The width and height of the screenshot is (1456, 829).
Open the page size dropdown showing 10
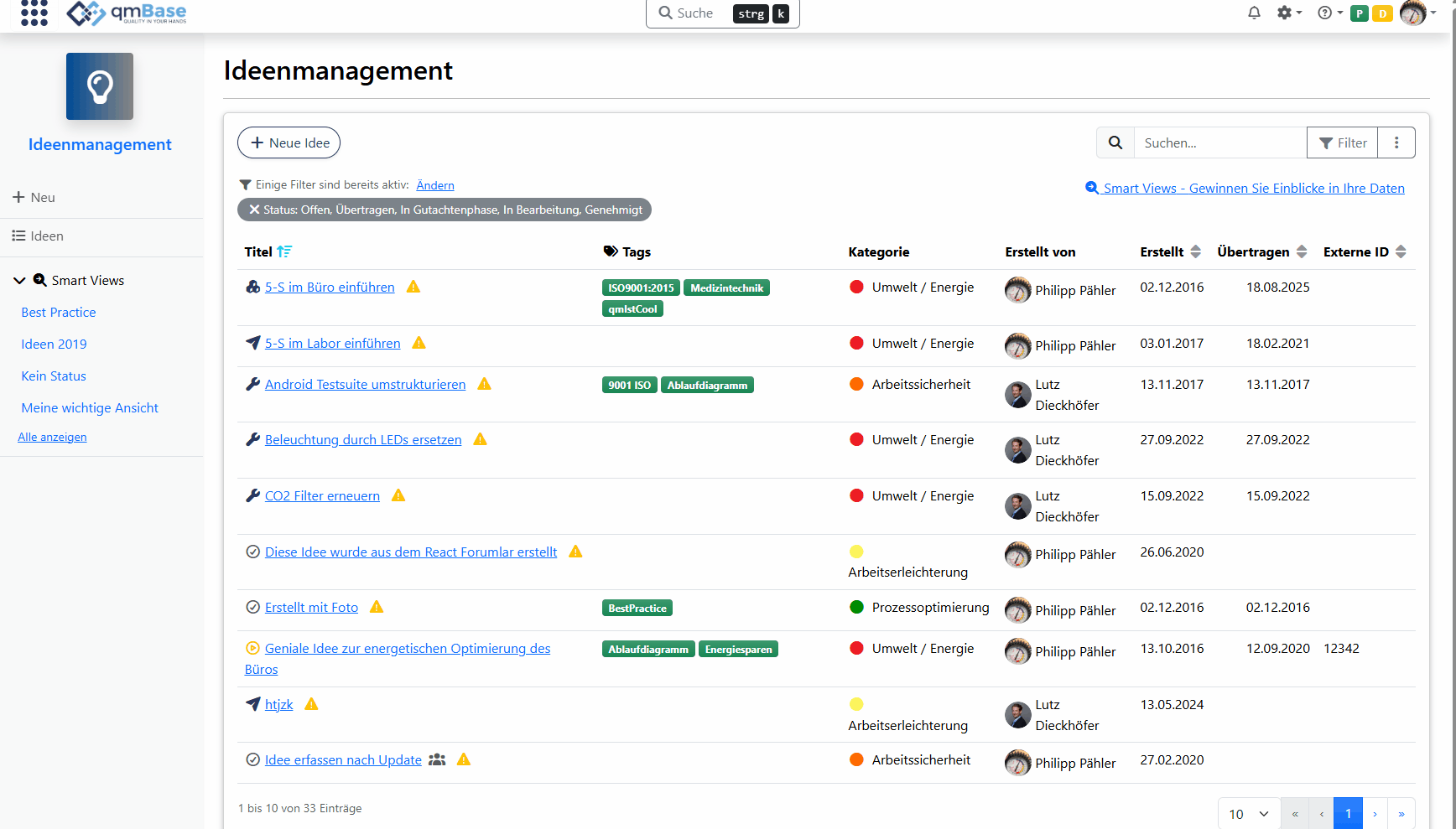pyautogui.click(x=1248, y=814)
